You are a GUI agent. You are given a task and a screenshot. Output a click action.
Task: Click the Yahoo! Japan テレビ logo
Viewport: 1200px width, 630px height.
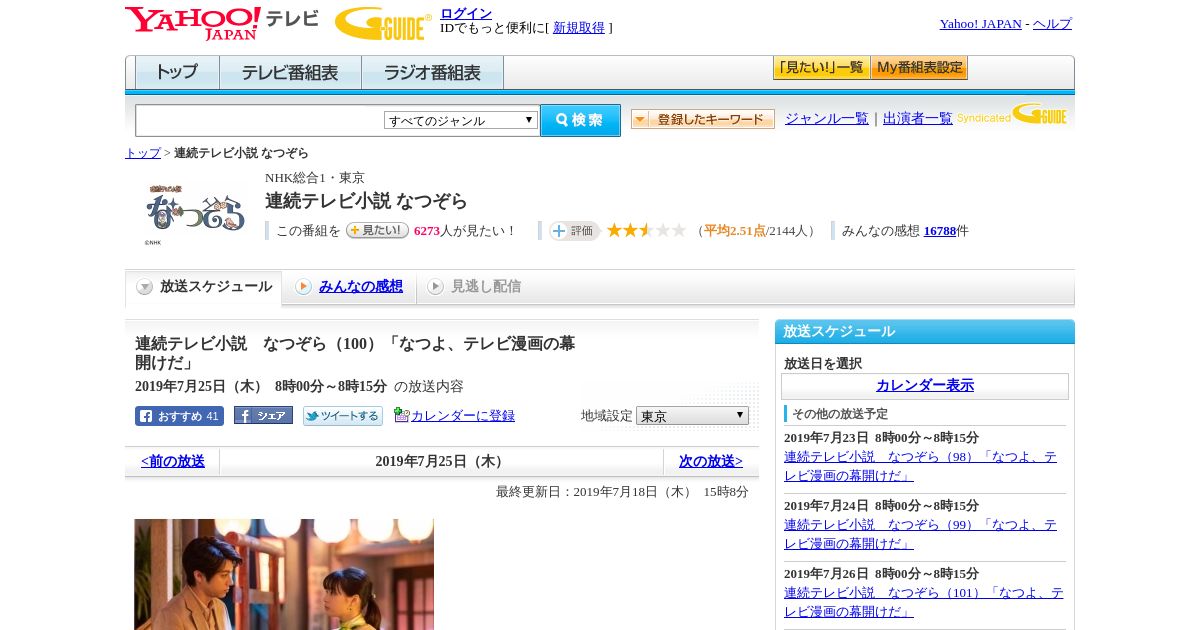point(222,23)
